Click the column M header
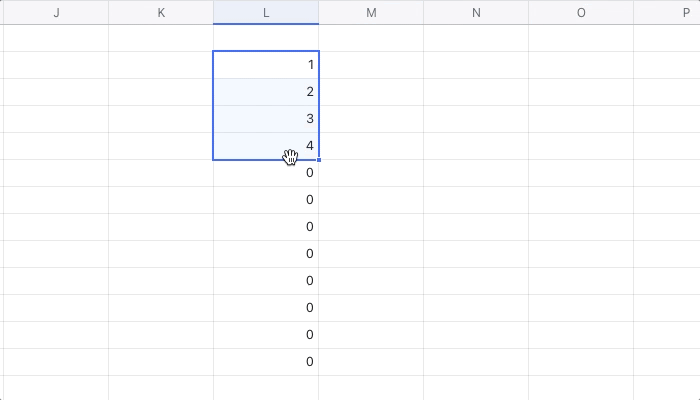The image size is (700, 400). [x=371, y=12]
